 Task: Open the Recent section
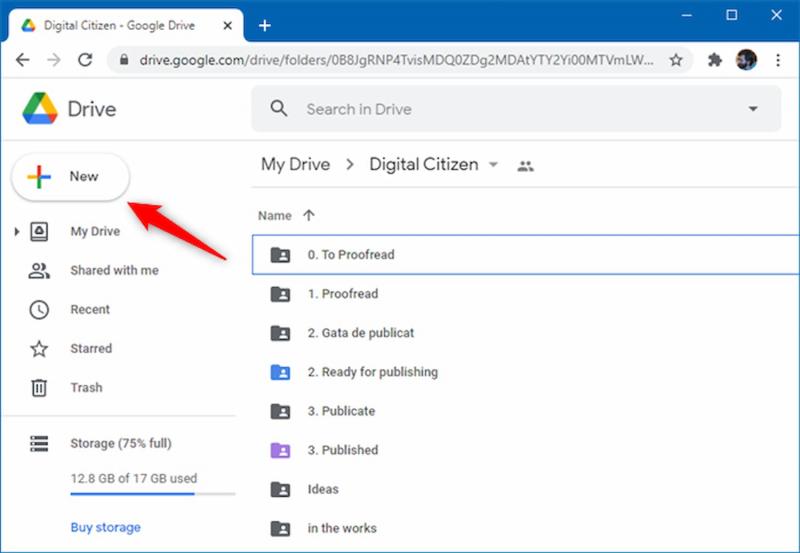pos(90,310)
